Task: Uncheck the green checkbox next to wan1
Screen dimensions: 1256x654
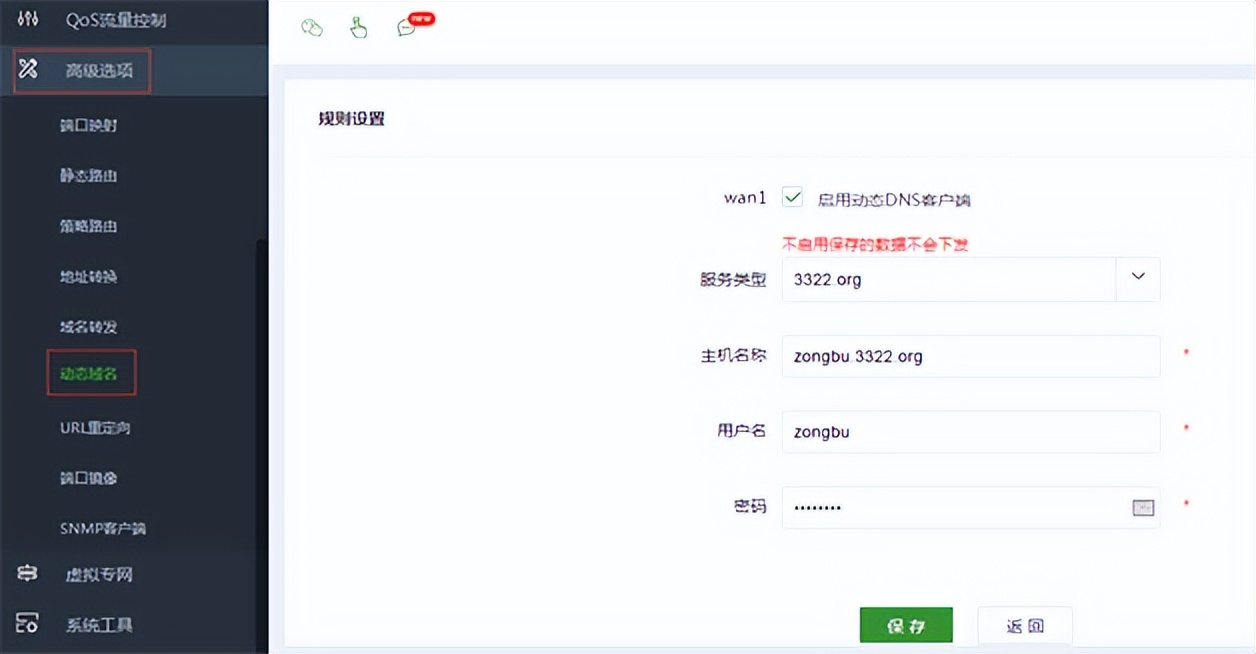Action: pyautogui.click(x=792, y=197)
